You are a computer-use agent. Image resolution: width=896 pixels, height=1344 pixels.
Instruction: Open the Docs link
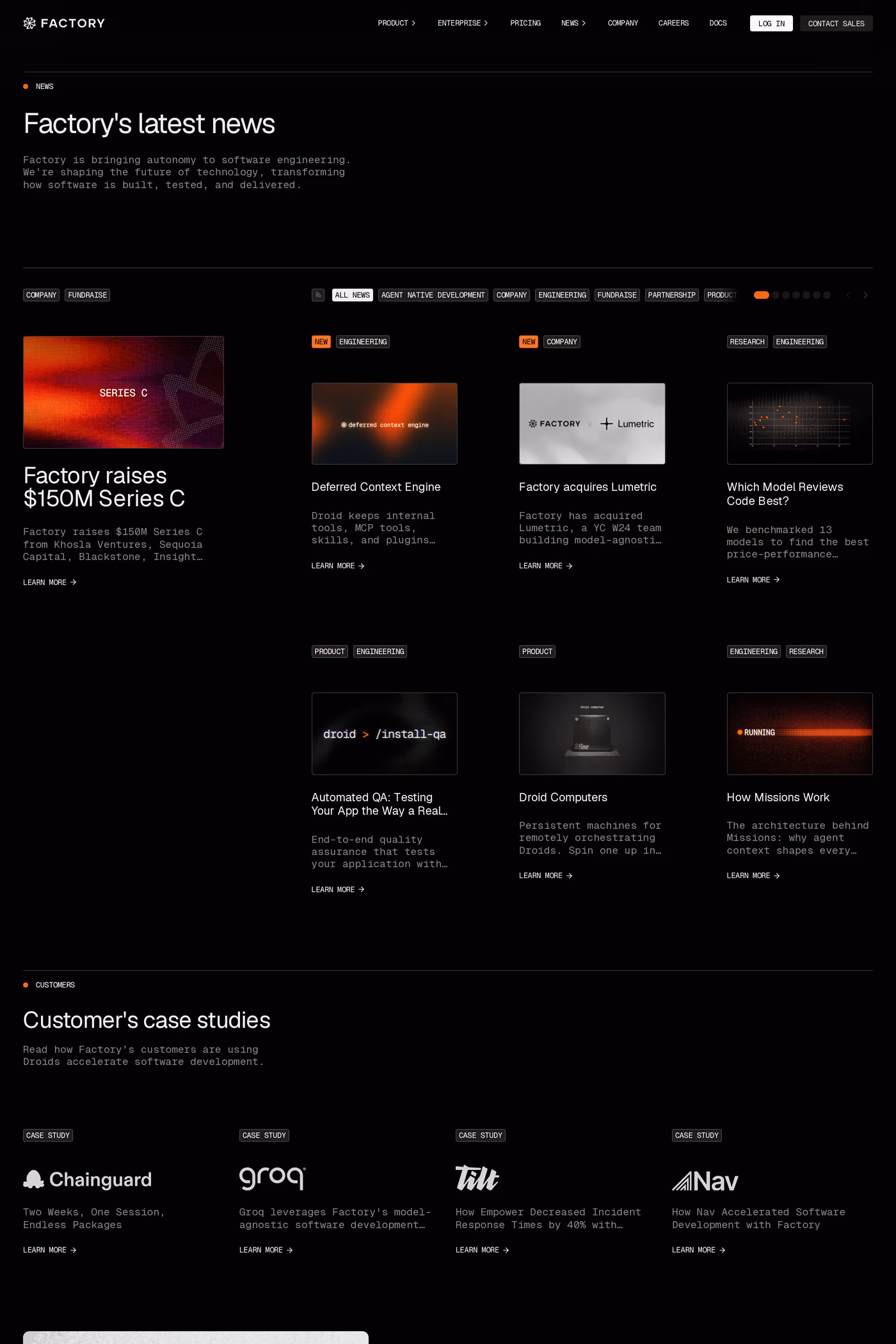718,23
